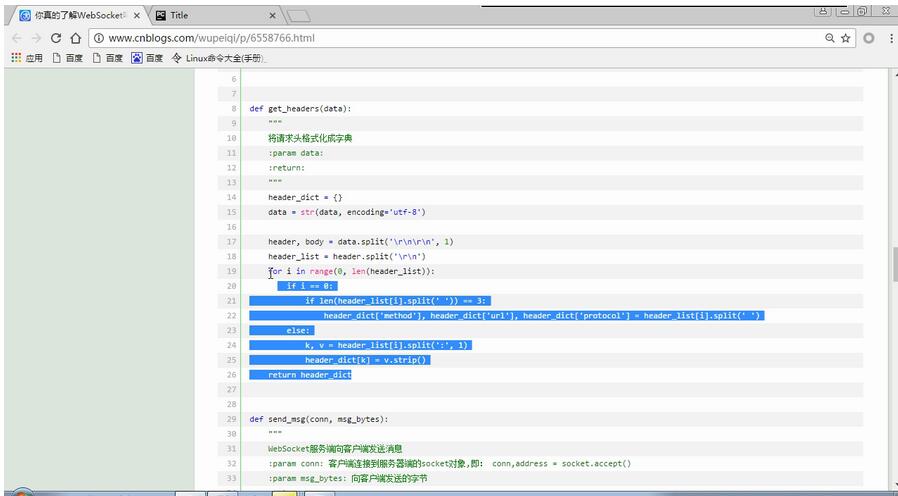The height and width of the screenshot is (496, 898).
Task: Click 'def send_msg(conn, msg_bytes):' line 29
Action: (319, 419)
